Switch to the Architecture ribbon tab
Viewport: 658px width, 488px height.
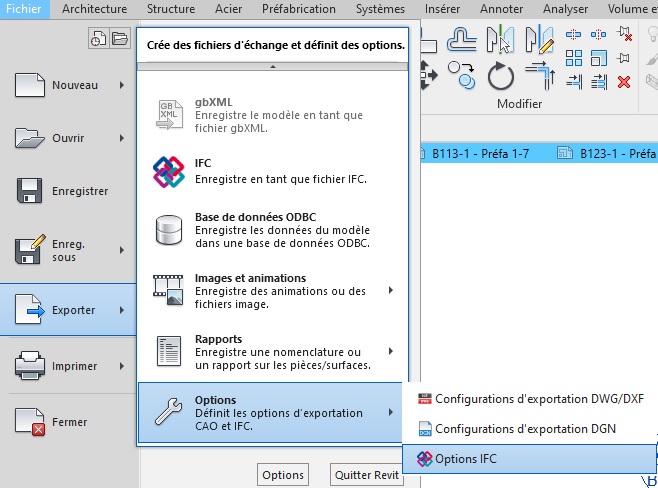point(94,9)
